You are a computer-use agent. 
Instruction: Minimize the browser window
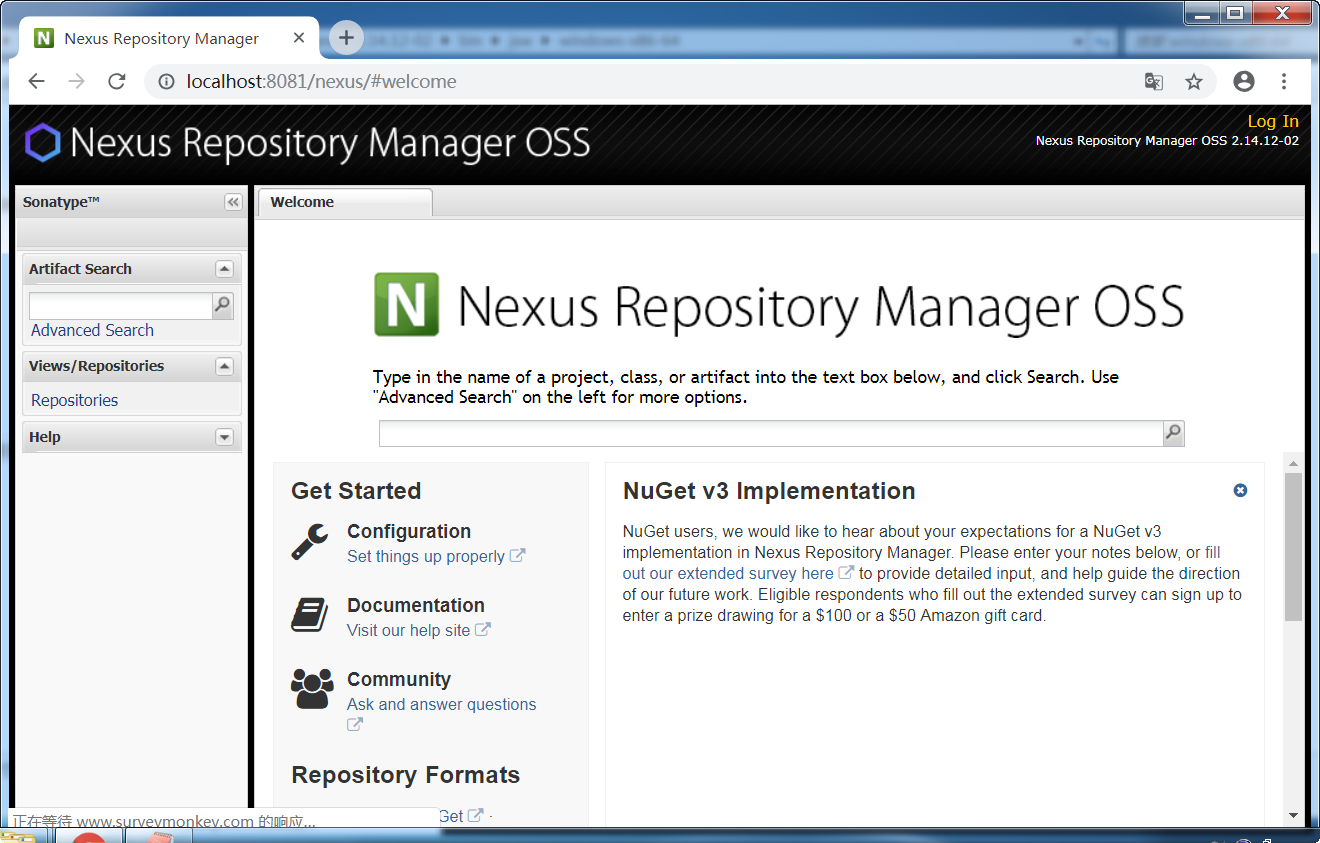coord(1202,13)
